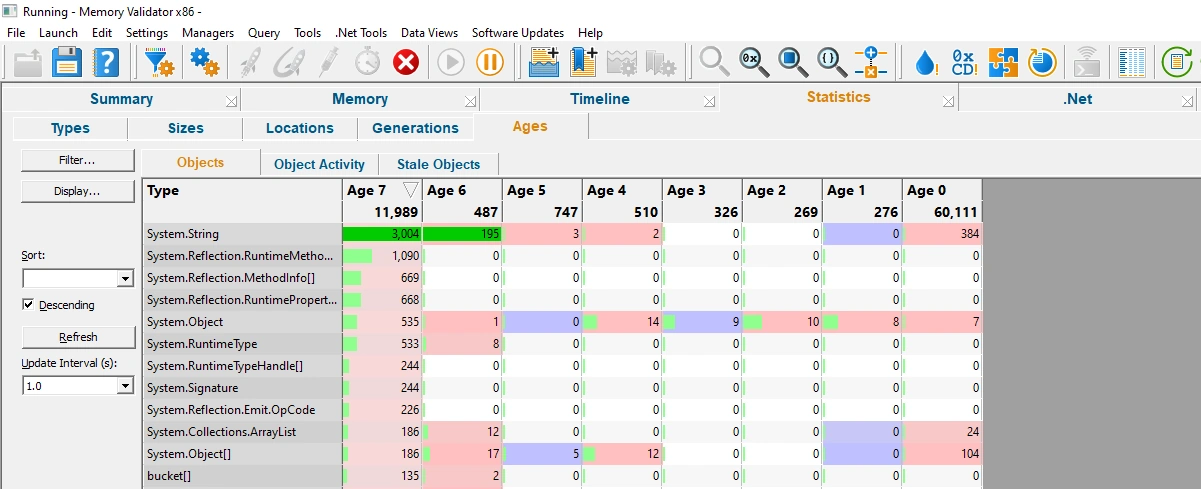The image size is (1201, 489).
Task: Click the orange and blue puzzle pieces icon
Action: (1003, 63)
